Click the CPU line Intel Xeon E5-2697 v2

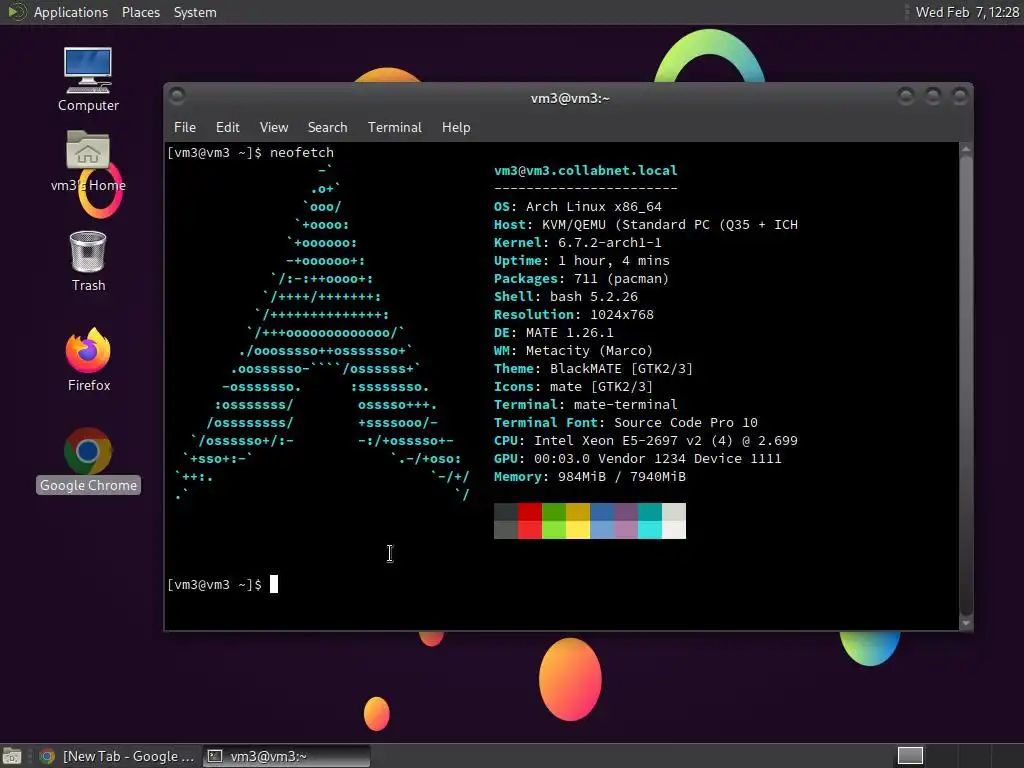(x=645, y=441)
